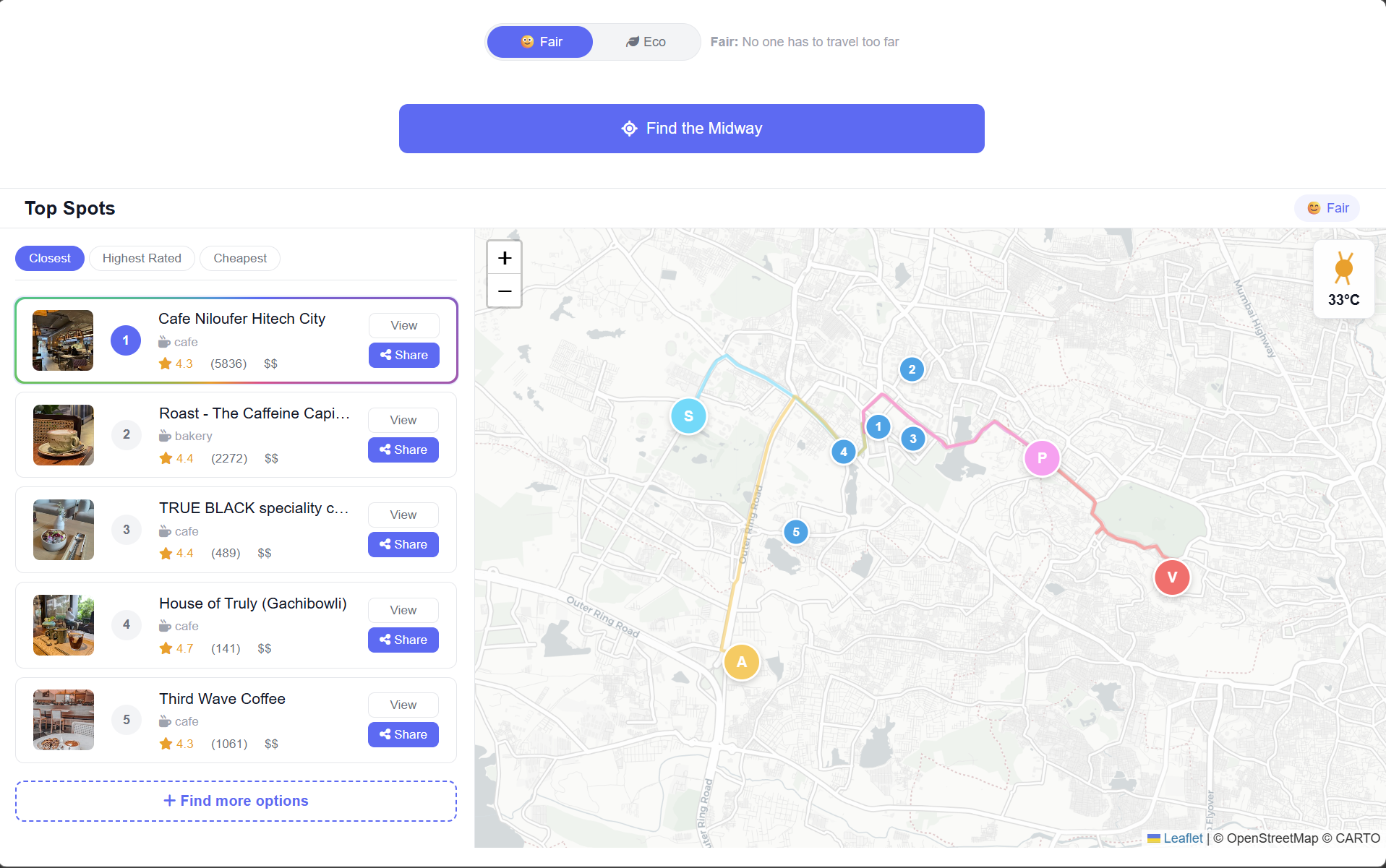The width and height of the screenshot is (1386, 868).
Task: Share Cafe Niloufer Hitech City
Action: pyautogui.click(x=404, y=355)
